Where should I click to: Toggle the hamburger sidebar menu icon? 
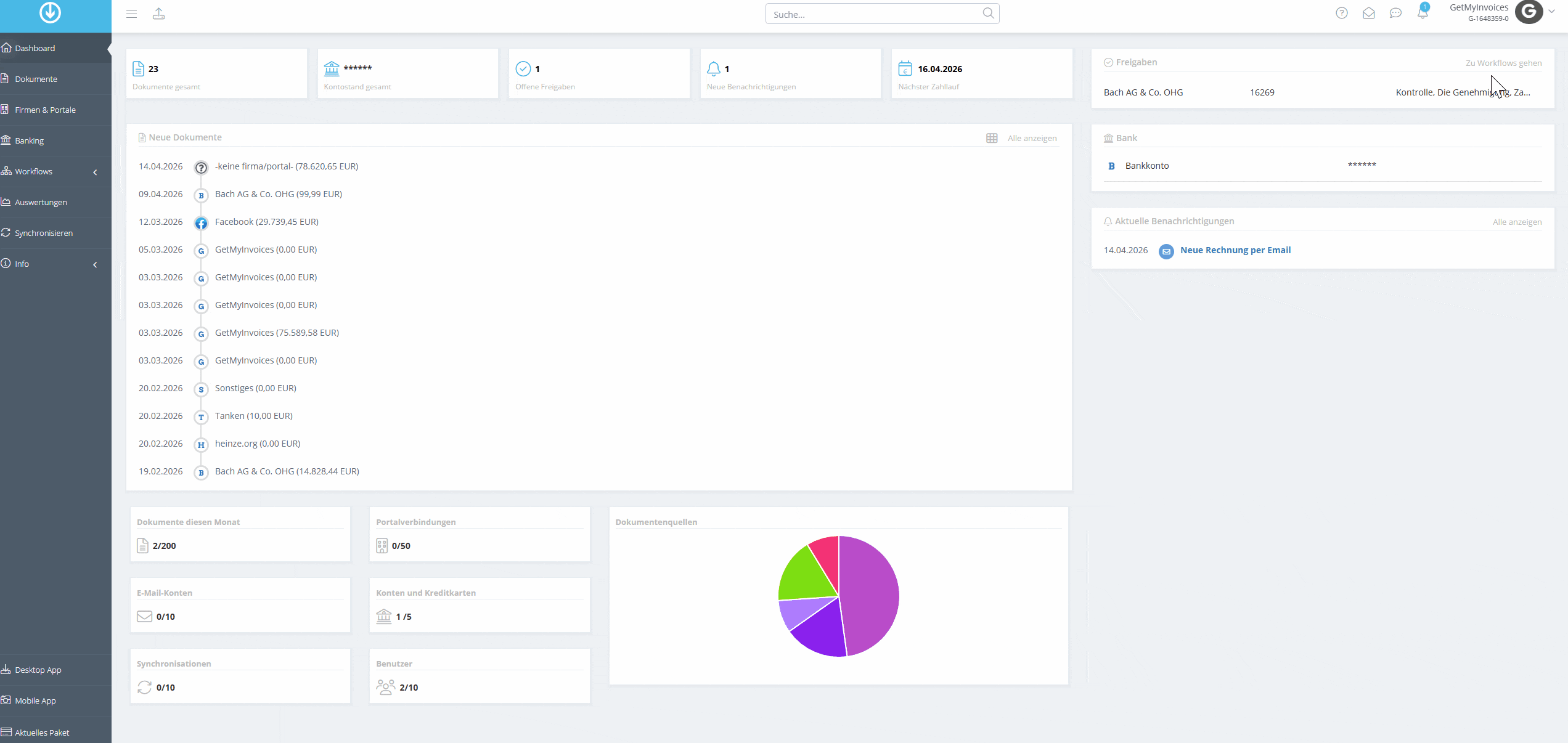coord(131,14)
